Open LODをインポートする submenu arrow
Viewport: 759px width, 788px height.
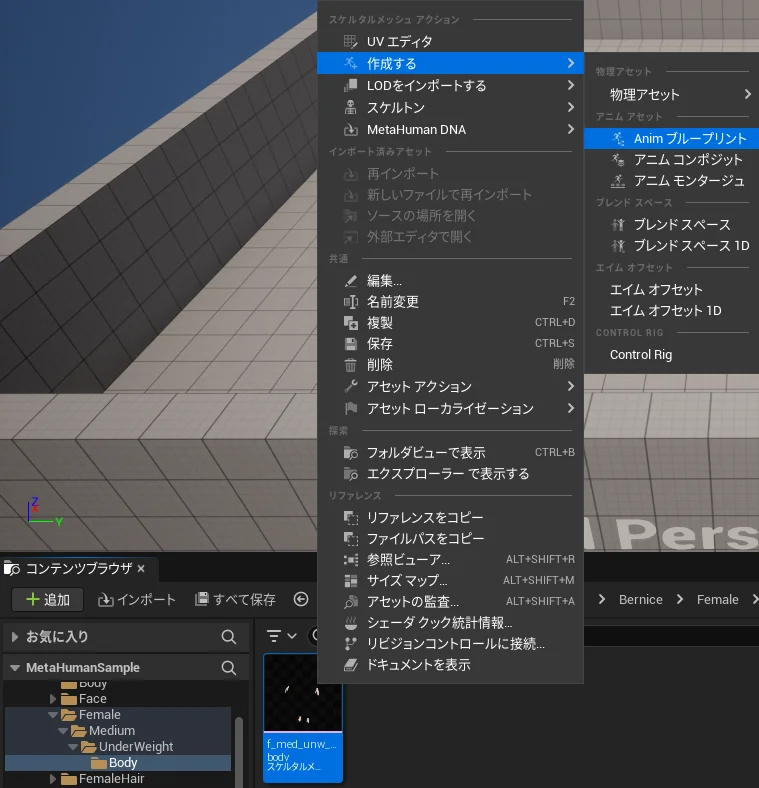[571, 85]
